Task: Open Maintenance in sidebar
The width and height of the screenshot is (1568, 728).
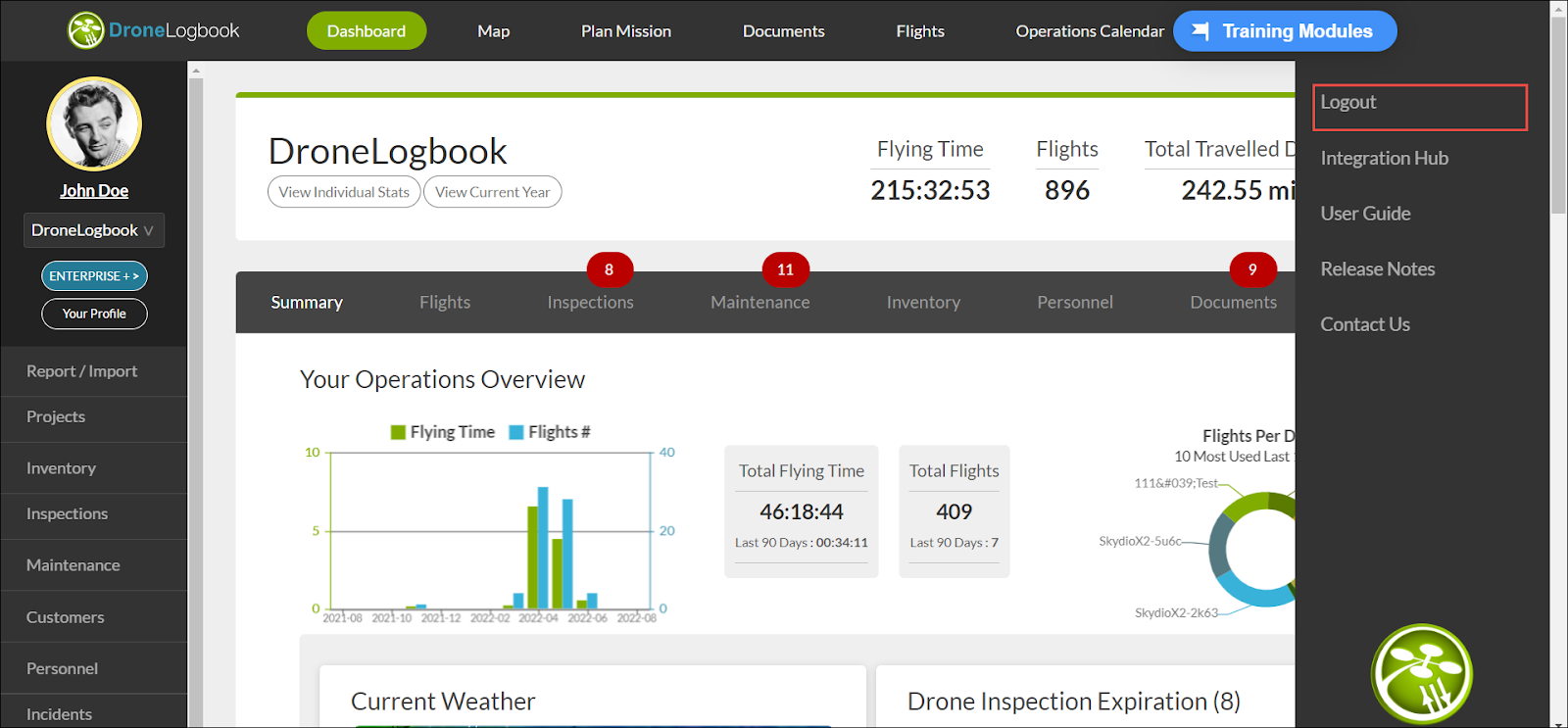Action: click(94, 565)
